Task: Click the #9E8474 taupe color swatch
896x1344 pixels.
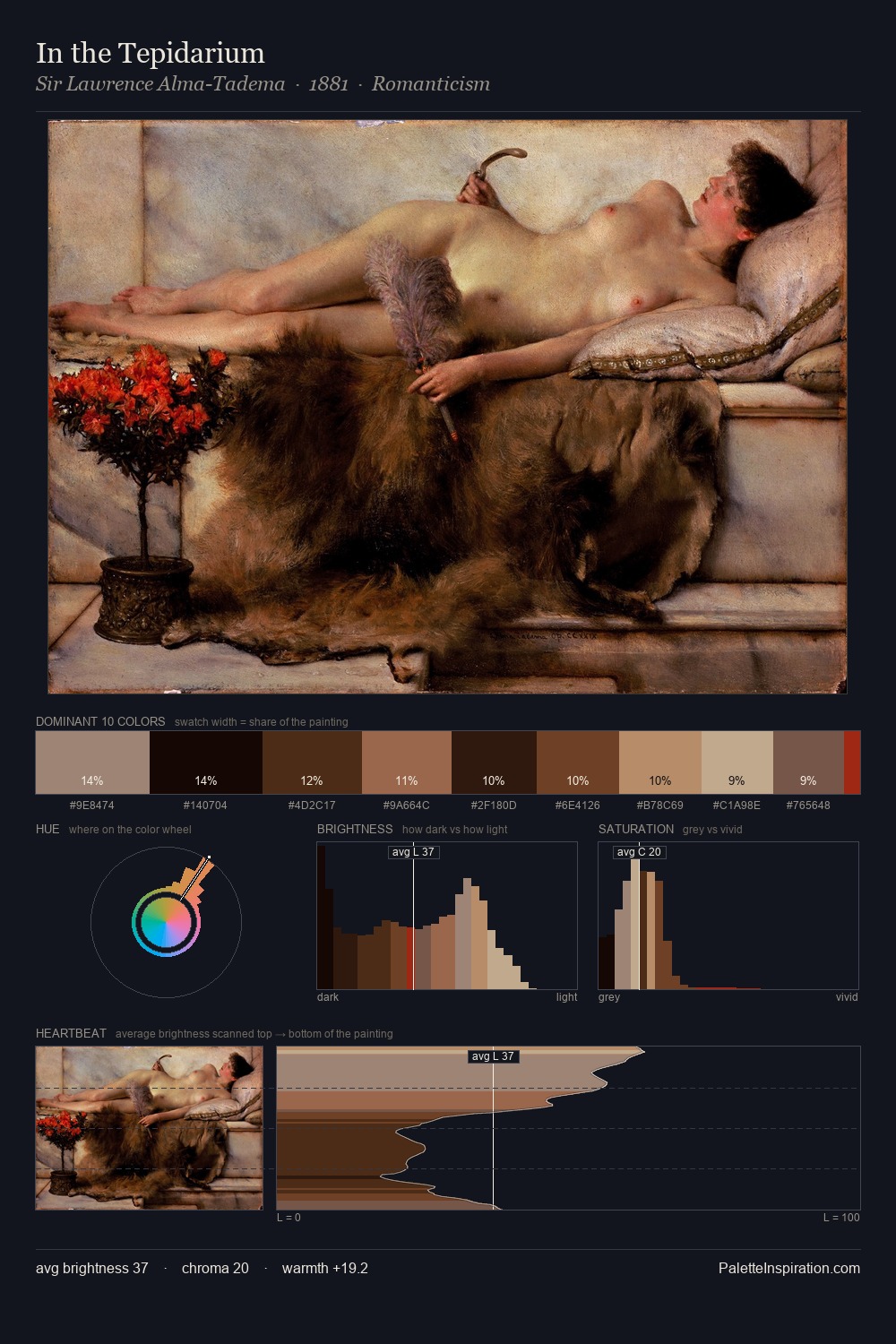Action: 92,762
